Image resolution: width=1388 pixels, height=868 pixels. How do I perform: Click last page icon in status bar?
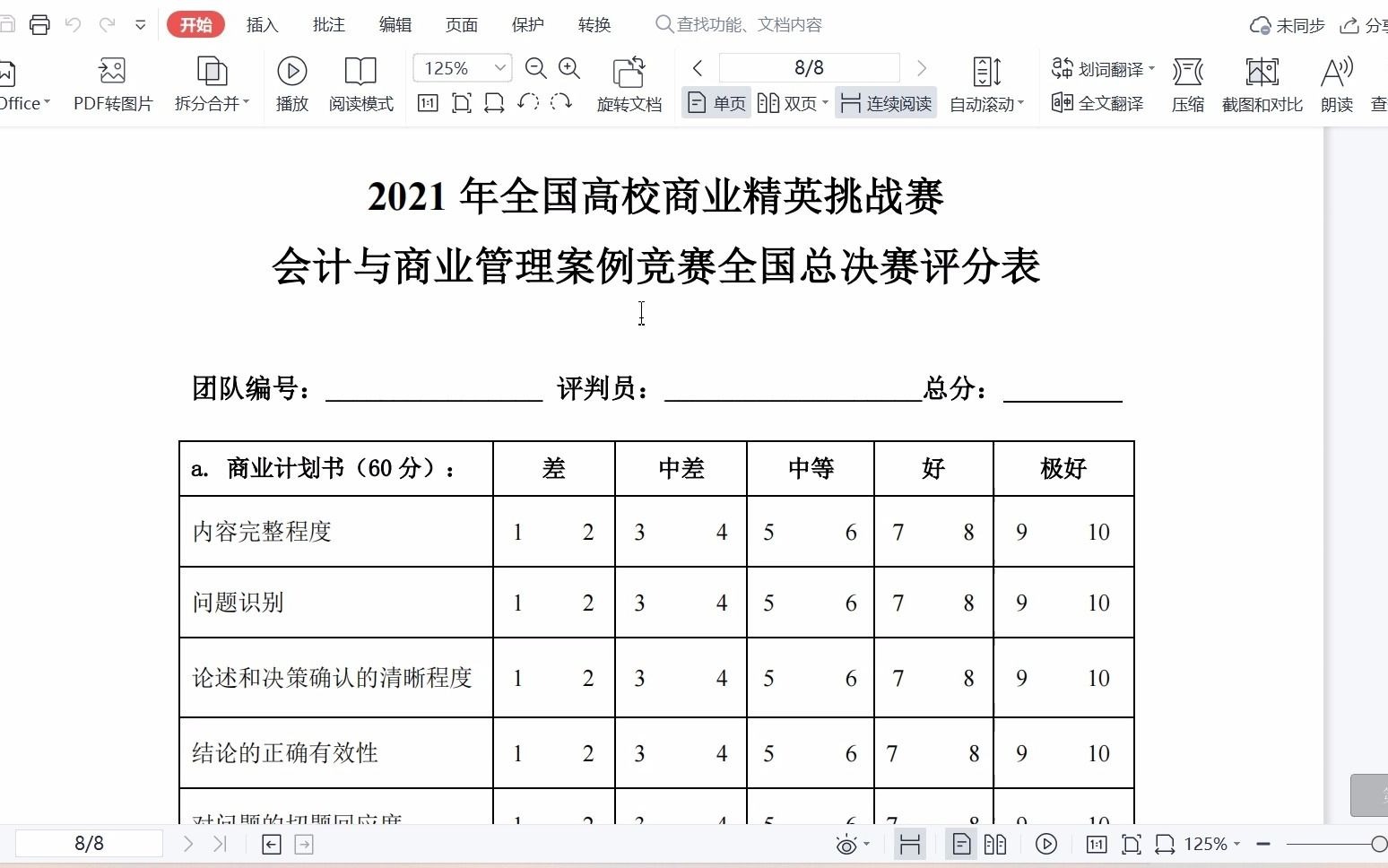pyautogui.click(x=220, y=844)
